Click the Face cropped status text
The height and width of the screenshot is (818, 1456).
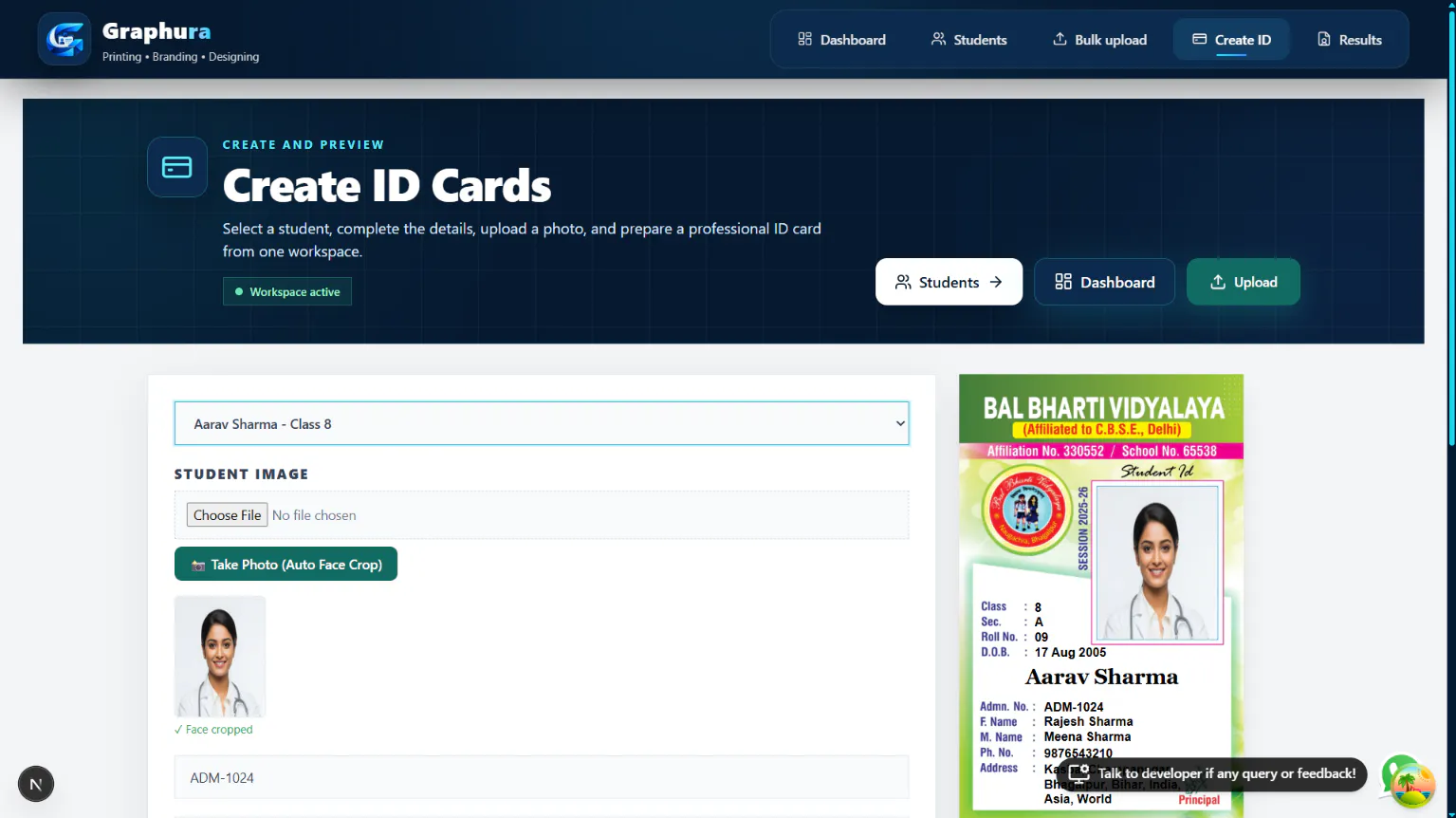pos(213,730)
